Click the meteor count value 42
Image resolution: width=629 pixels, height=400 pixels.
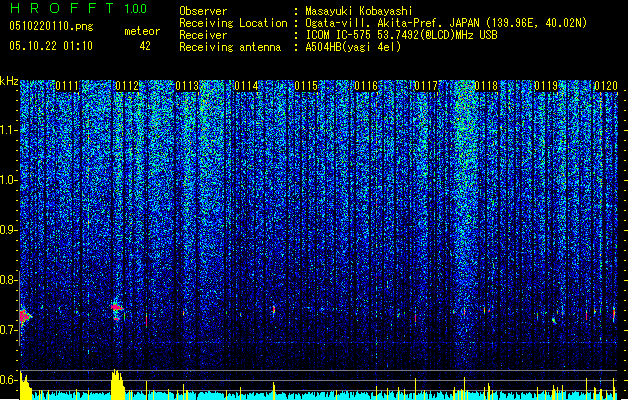point(145,46)
